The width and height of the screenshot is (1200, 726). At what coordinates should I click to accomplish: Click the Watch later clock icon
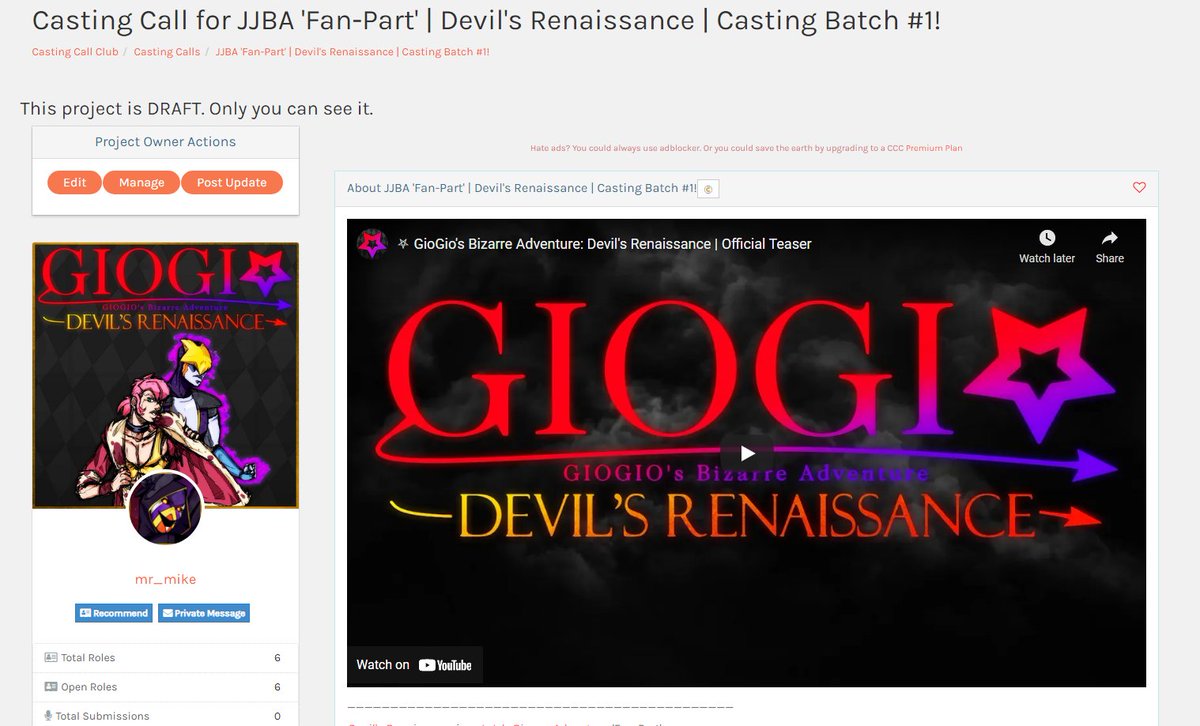(x=1047, y=238)
